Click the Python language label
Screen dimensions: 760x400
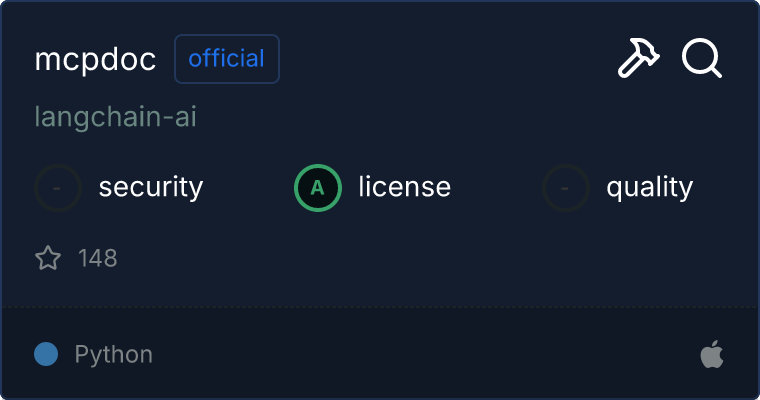click(114, 354)
